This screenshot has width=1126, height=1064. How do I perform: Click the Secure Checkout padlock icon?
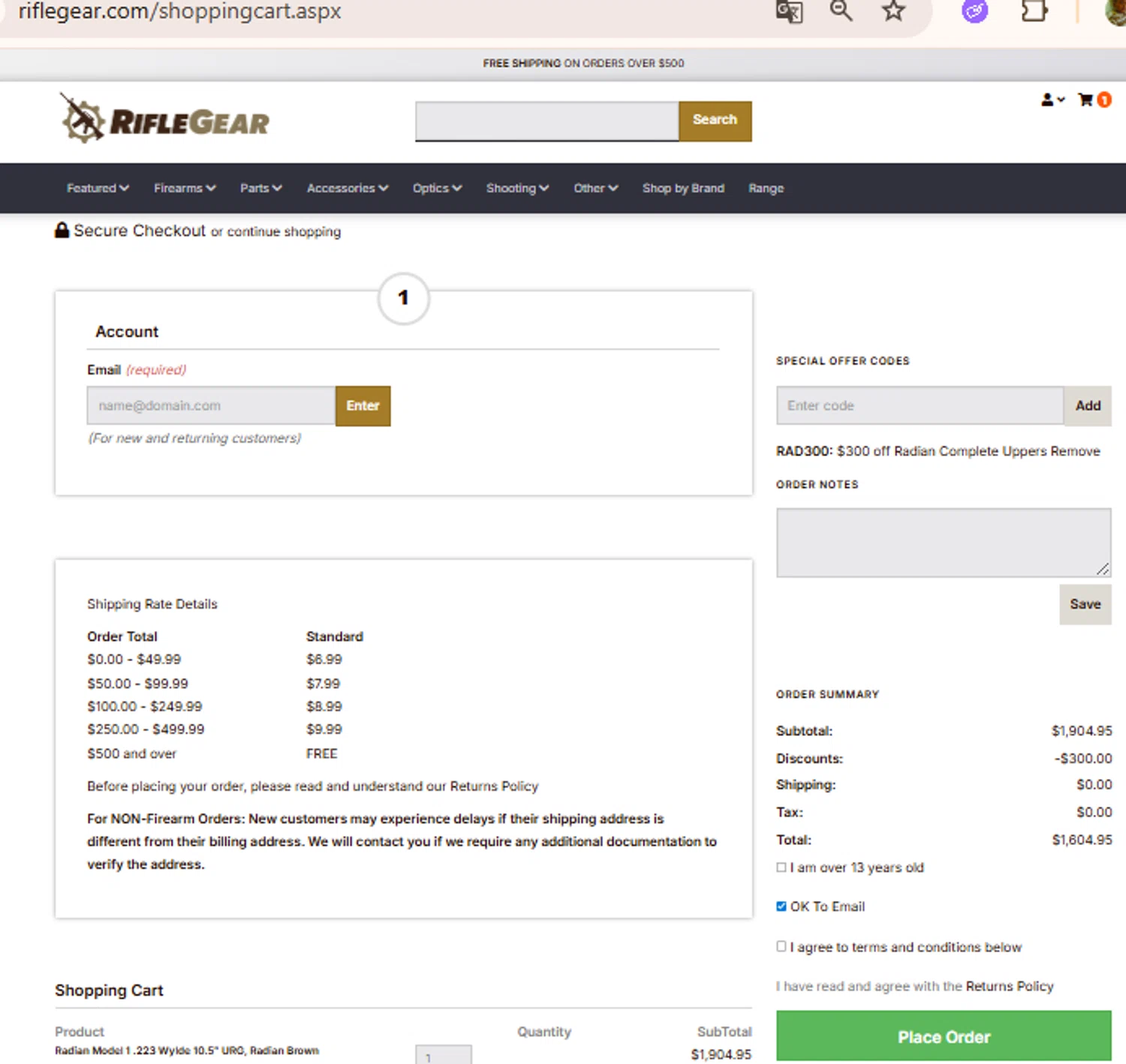coord(62,230)
